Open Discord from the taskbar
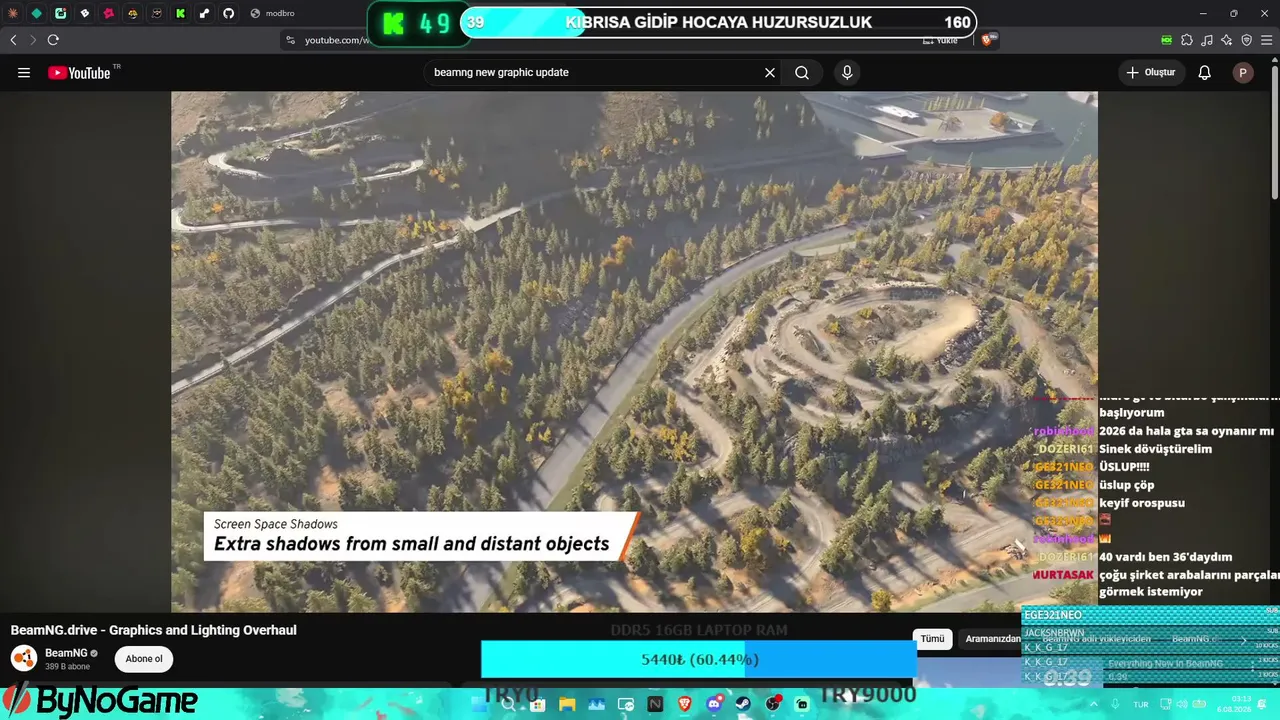The image size is (1280, 720). tap(714, 704)
